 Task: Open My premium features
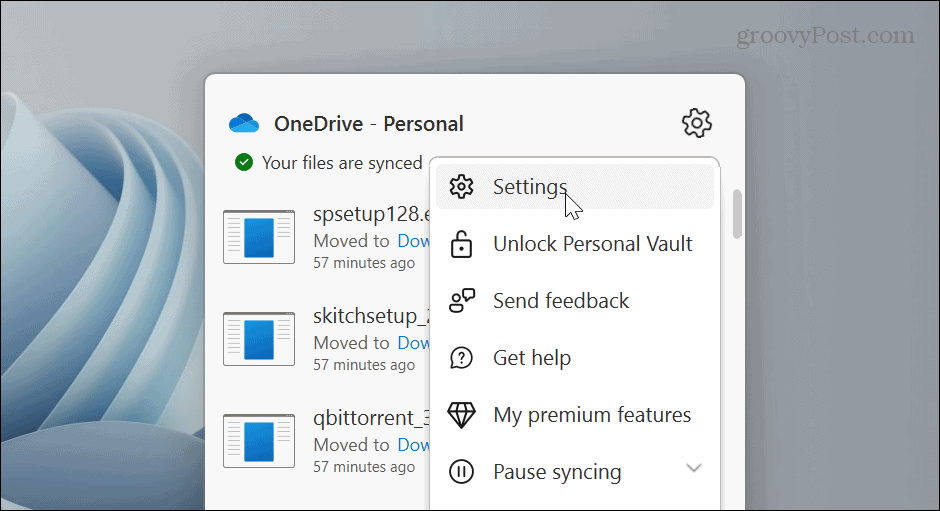pyautogui.click(x=574, y=415)
